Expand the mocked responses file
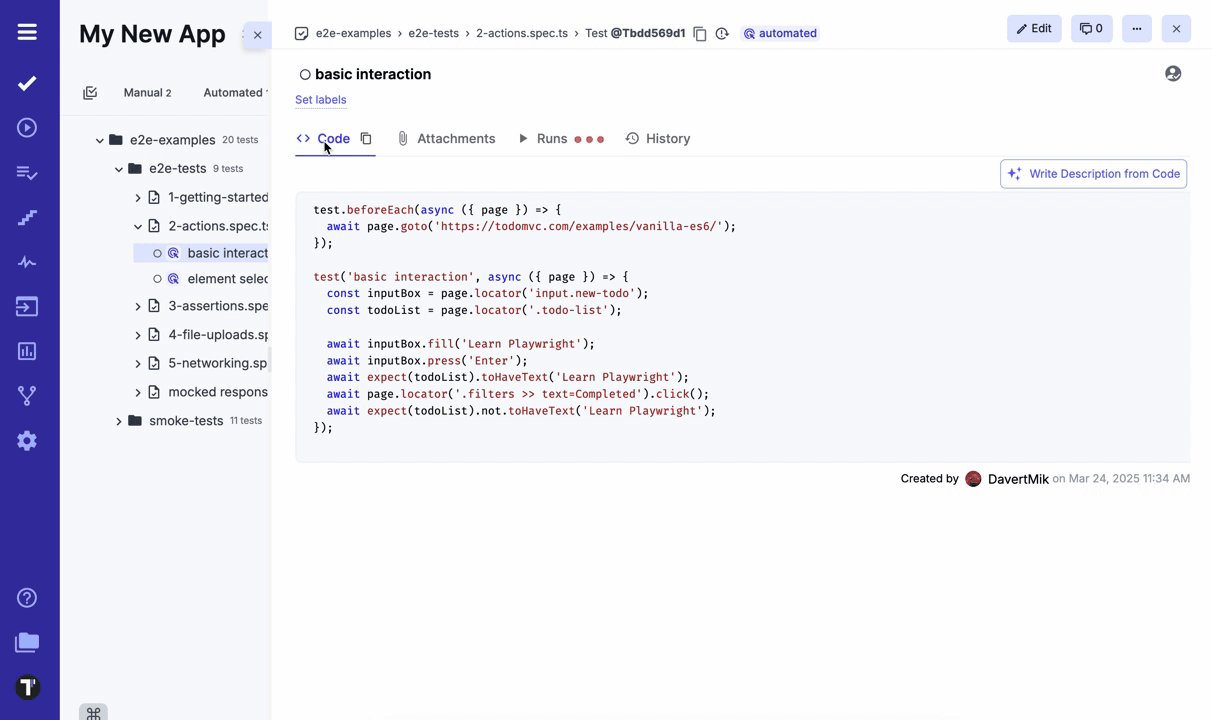 (x=138, y=393)
